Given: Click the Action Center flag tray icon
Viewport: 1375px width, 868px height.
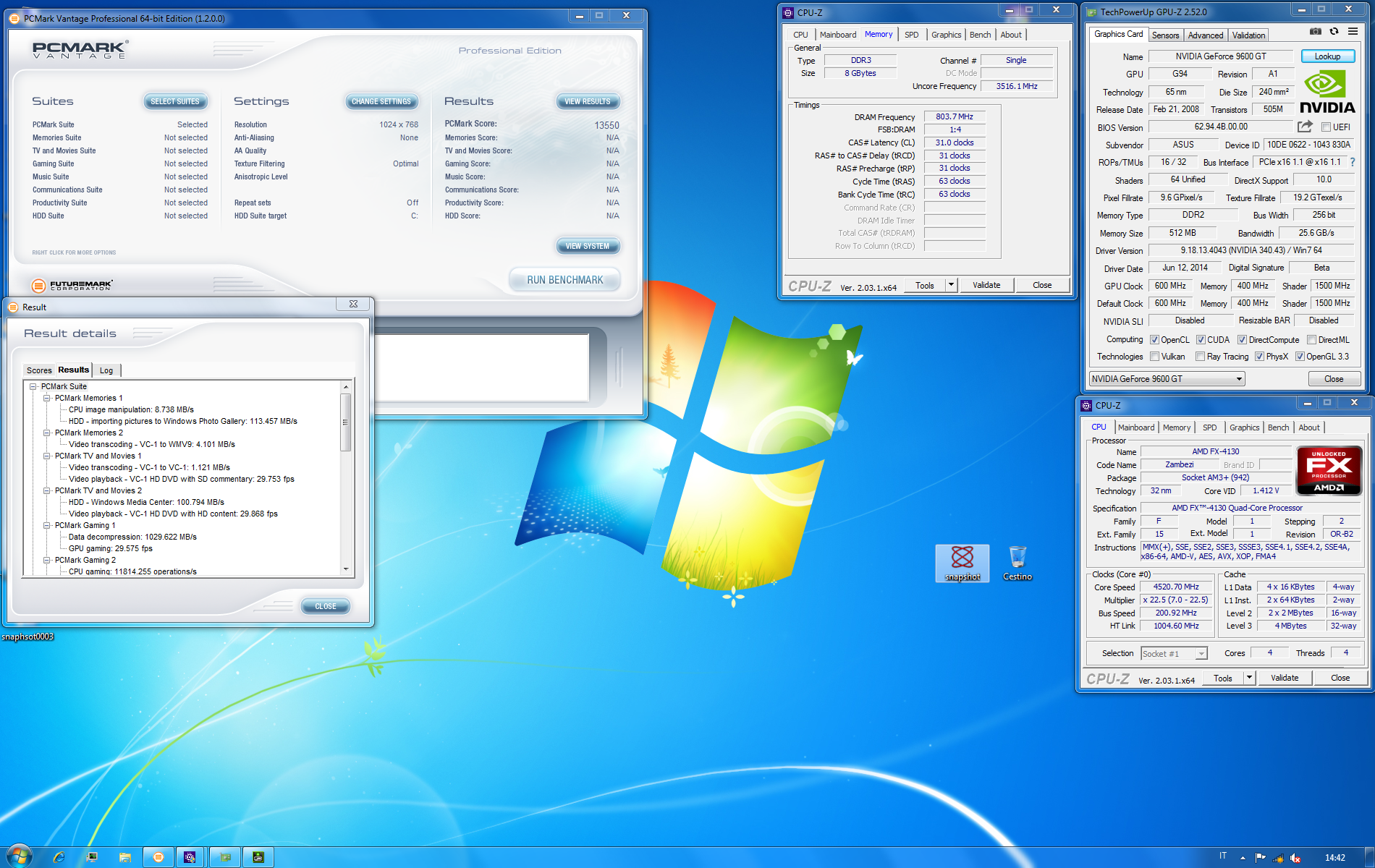Looking at the screenshot, I should coord(1261,858).
